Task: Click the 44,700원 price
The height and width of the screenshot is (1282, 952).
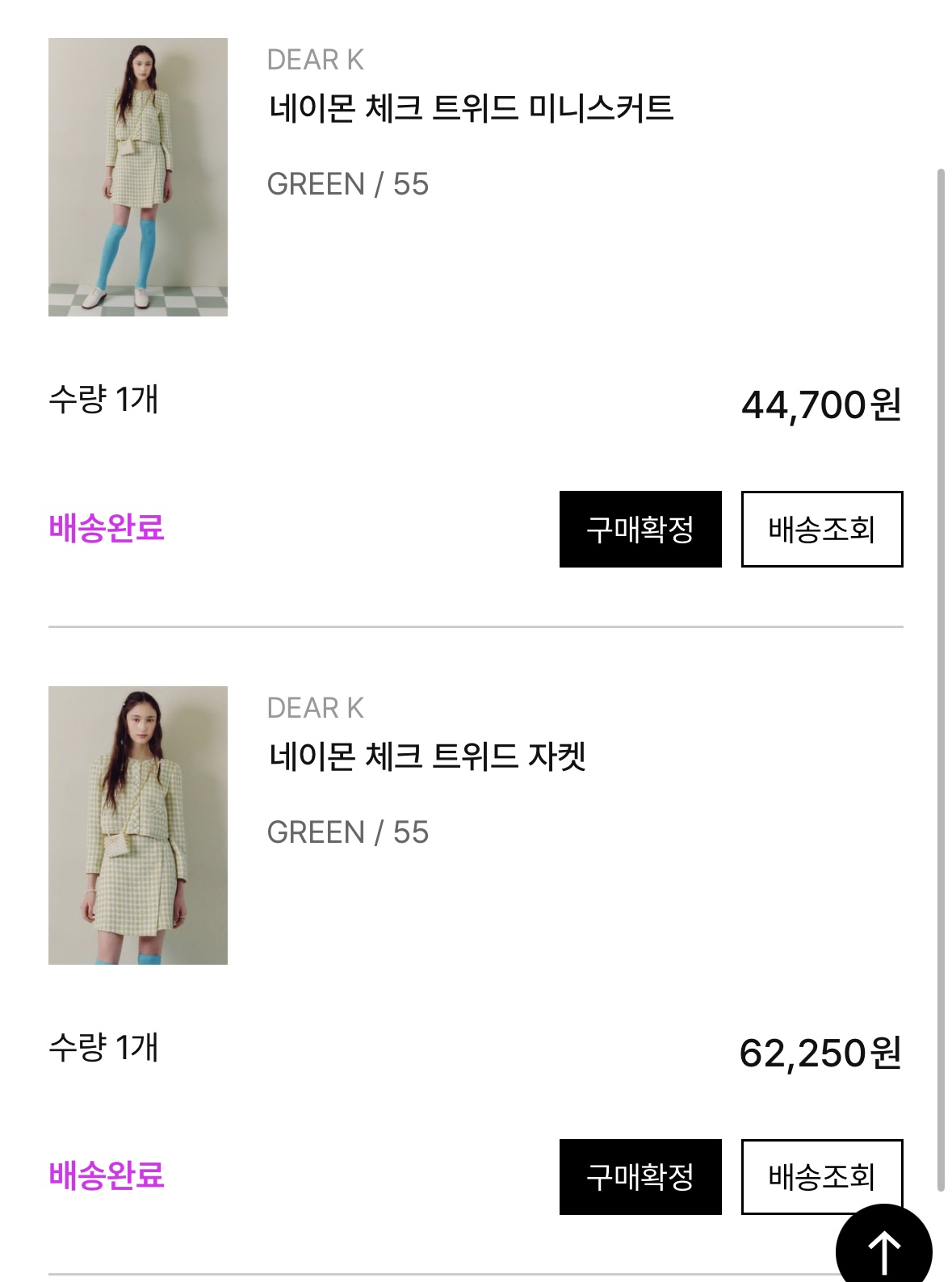Action: [821, 404]
